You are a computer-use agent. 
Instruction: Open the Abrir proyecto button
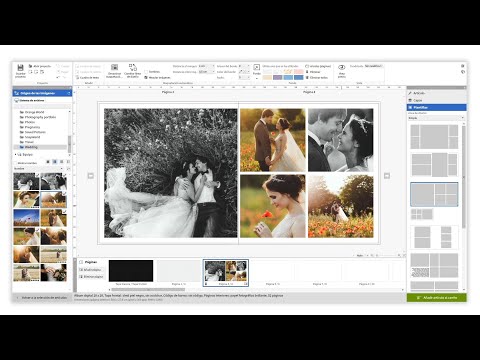tap(40, 66)
